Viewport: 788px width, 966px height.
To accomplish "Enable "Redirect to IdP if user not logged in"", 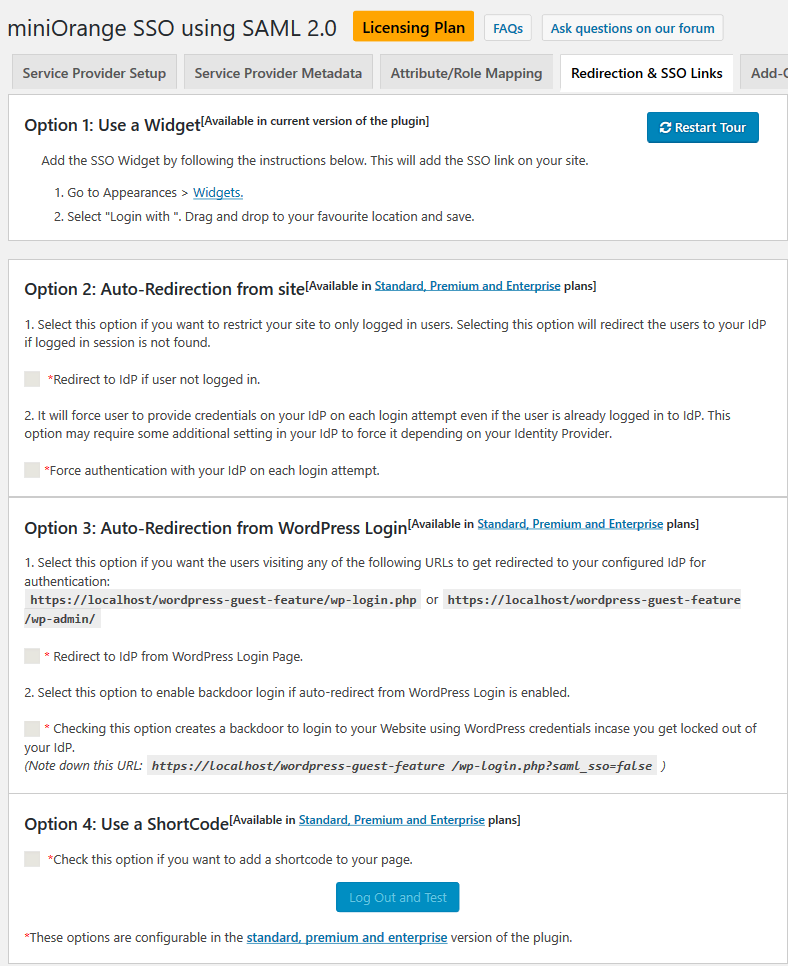I will (x=31, y=379).
